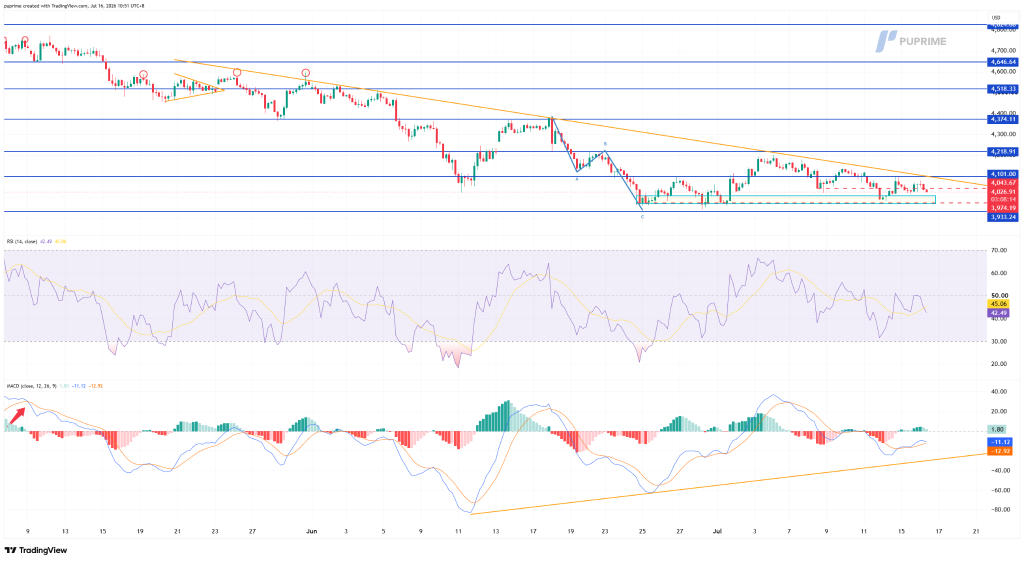The image size is (1024, 562).
Task: Select the 4,646.64 horizontal level price label
Action: click(1002, 62)
